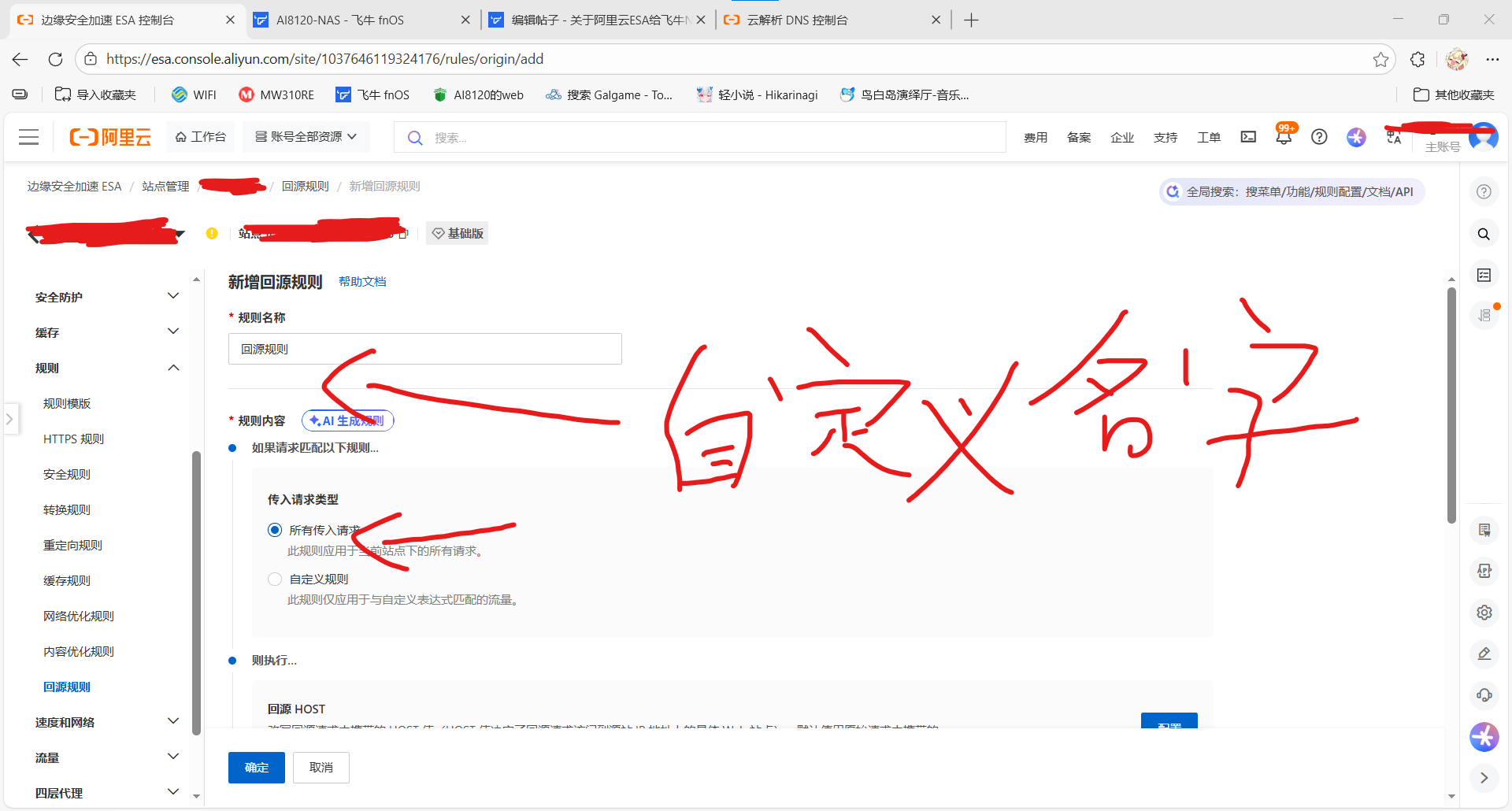Screen dimensions: 1512x811
Task: Click the 工单 menu item in top bar
Action: pos(1209,137)
